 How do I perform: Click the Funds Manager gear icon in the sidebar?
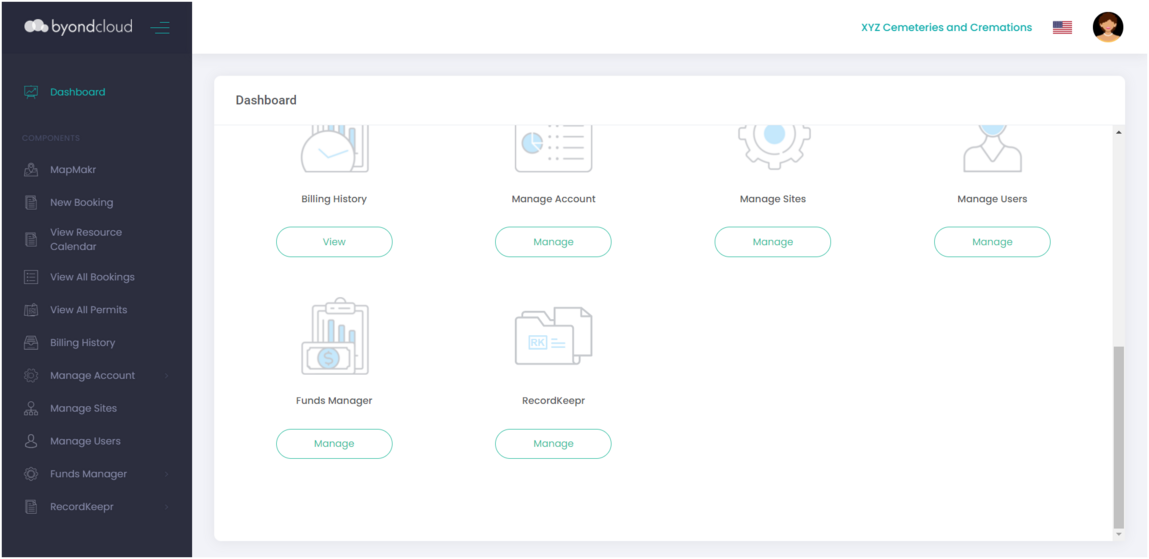(x=31, y=474)
